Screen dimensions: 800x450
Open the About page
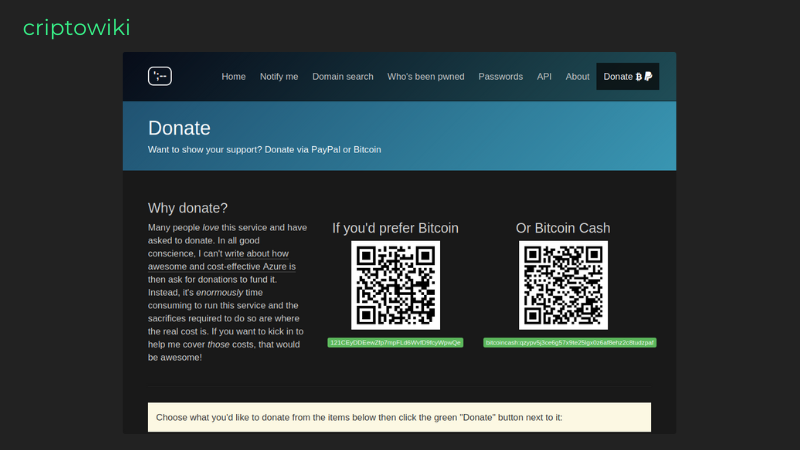point(577,77)
